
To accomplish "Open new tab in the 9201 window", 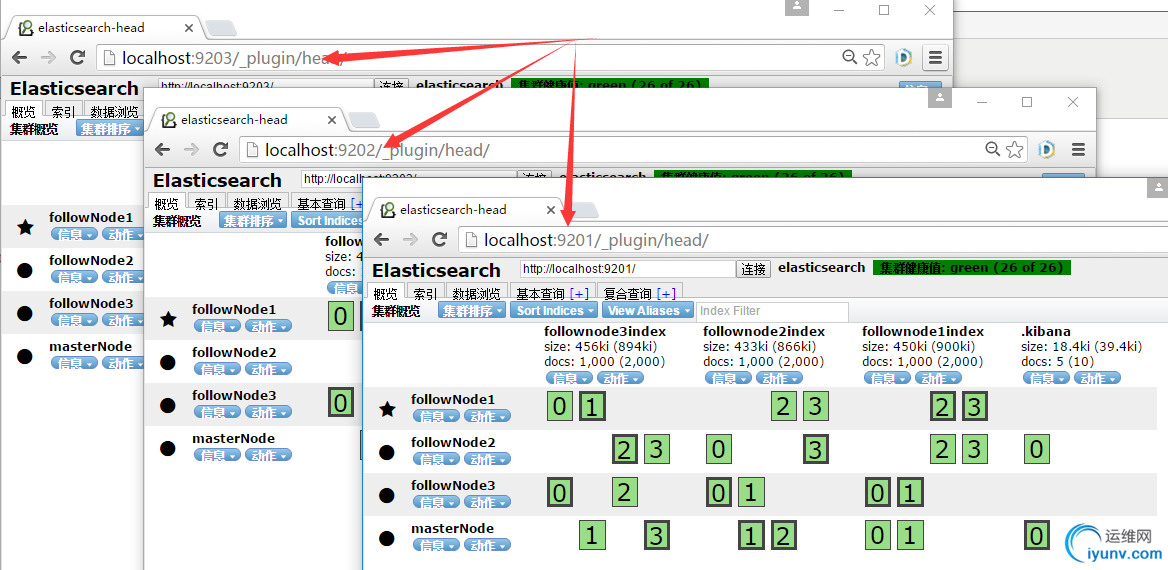I will 584,211.
